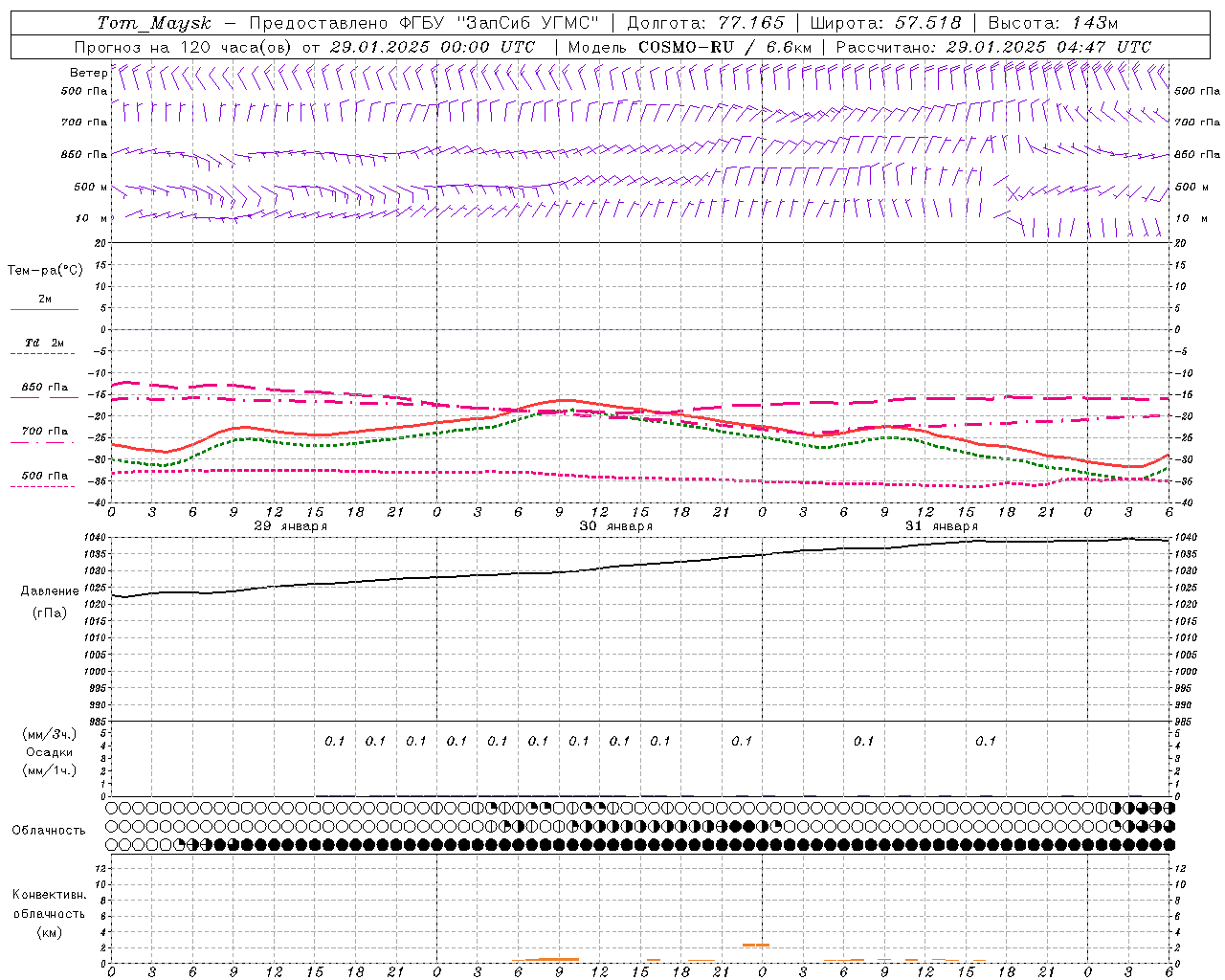The image size is (1225, 980).
Task: Click the (км) unit under convective label
Action: pos(50,931)
